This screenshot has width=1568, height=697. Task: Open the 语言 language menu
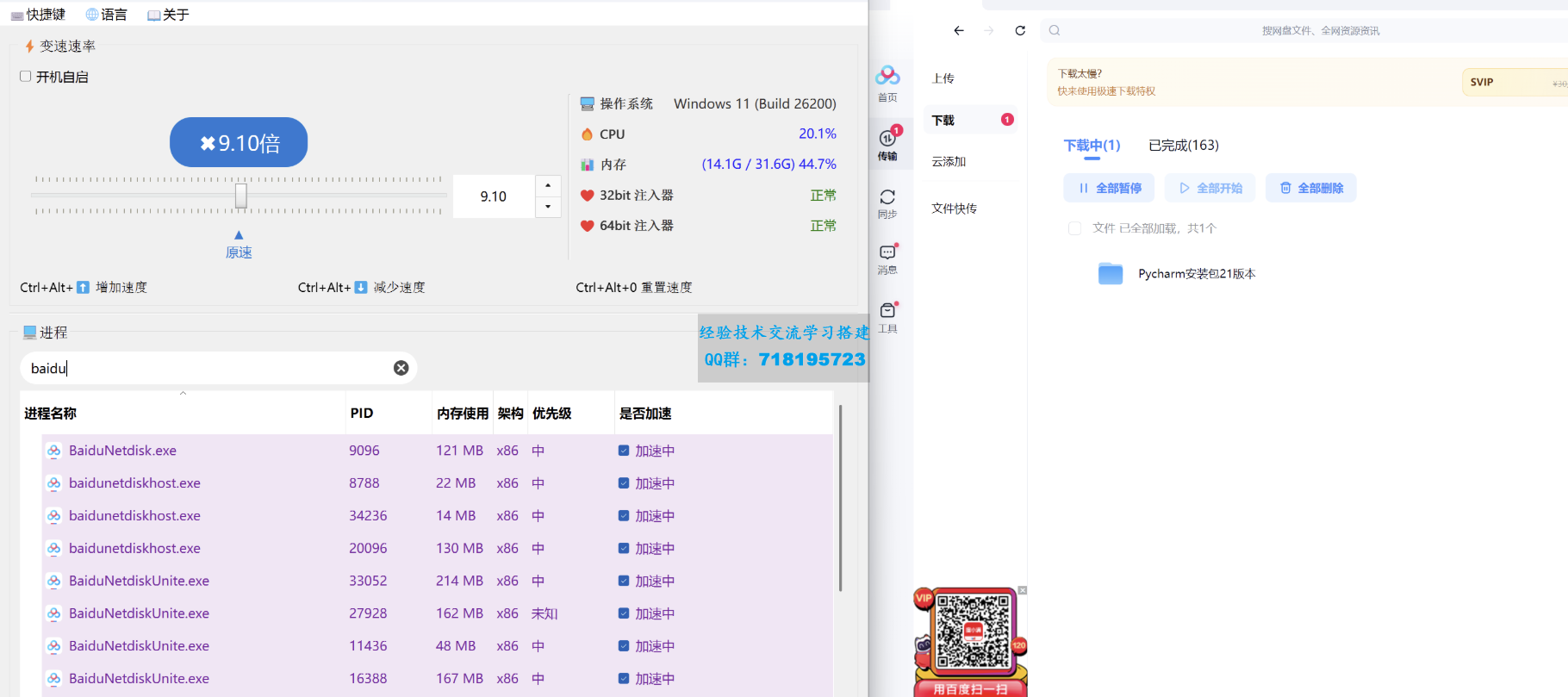pyautogui.click(x=107, y=15)
